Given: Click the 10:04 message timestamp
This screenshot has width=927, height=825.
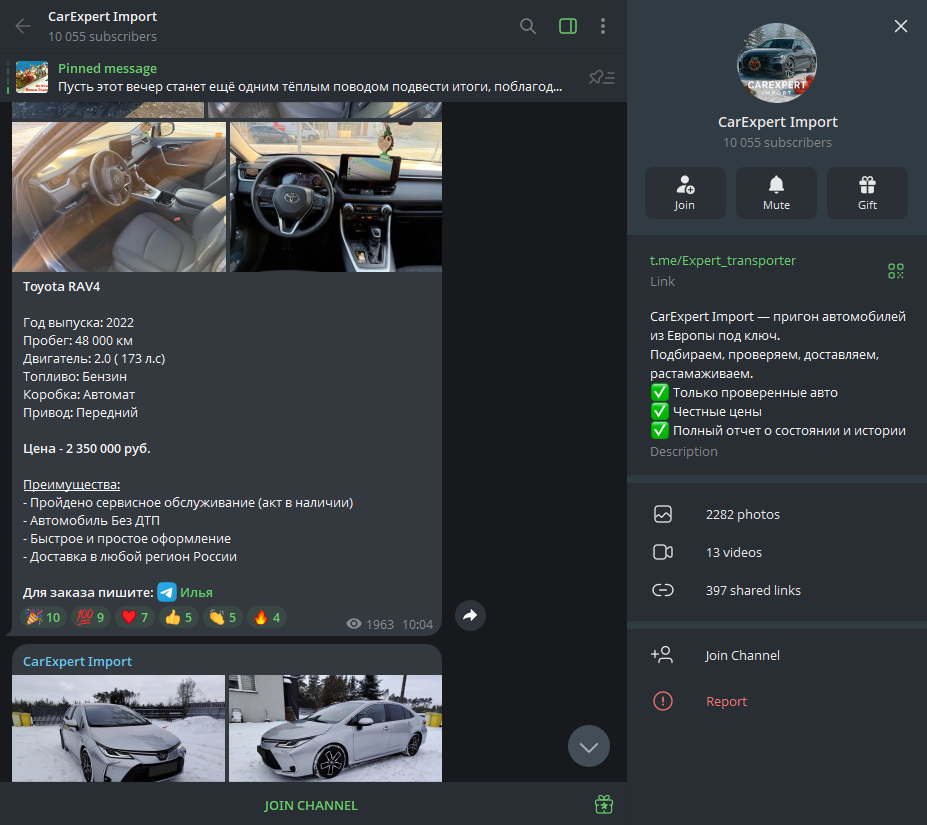Looking at the screenshot, I should [417, 625].
